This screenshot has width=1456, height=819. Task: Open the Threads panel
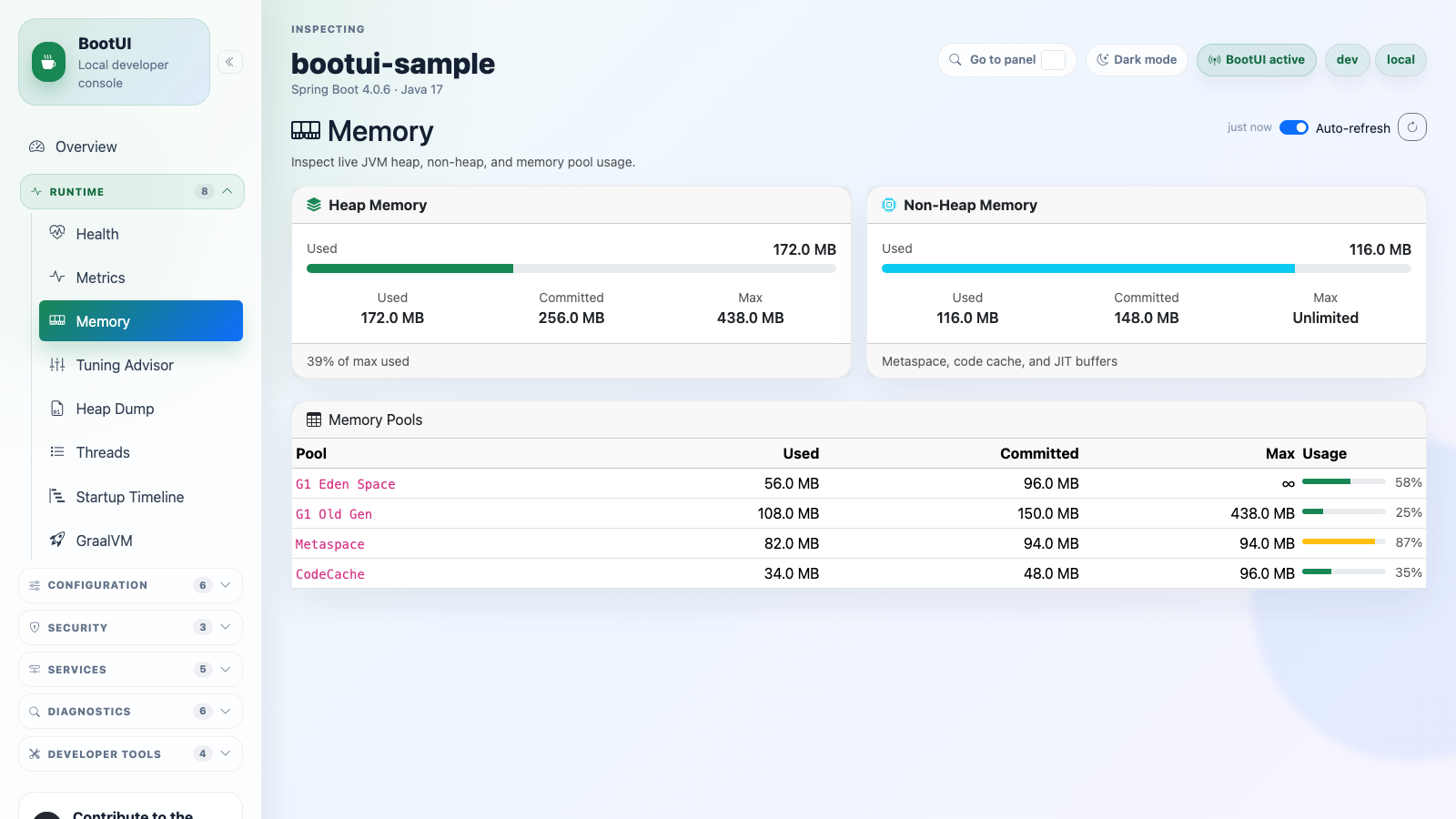[x=141, y=452]
